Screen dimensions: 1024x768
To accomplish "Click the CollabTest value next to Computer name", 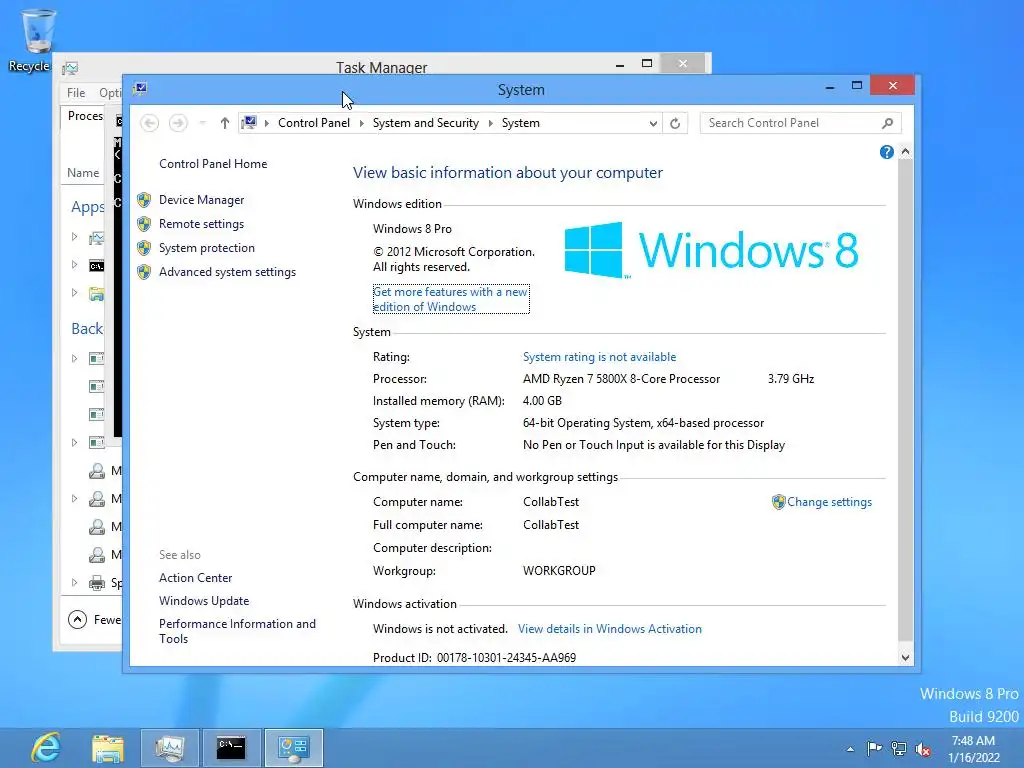I will pyautogui.click(x=551, y=502).
